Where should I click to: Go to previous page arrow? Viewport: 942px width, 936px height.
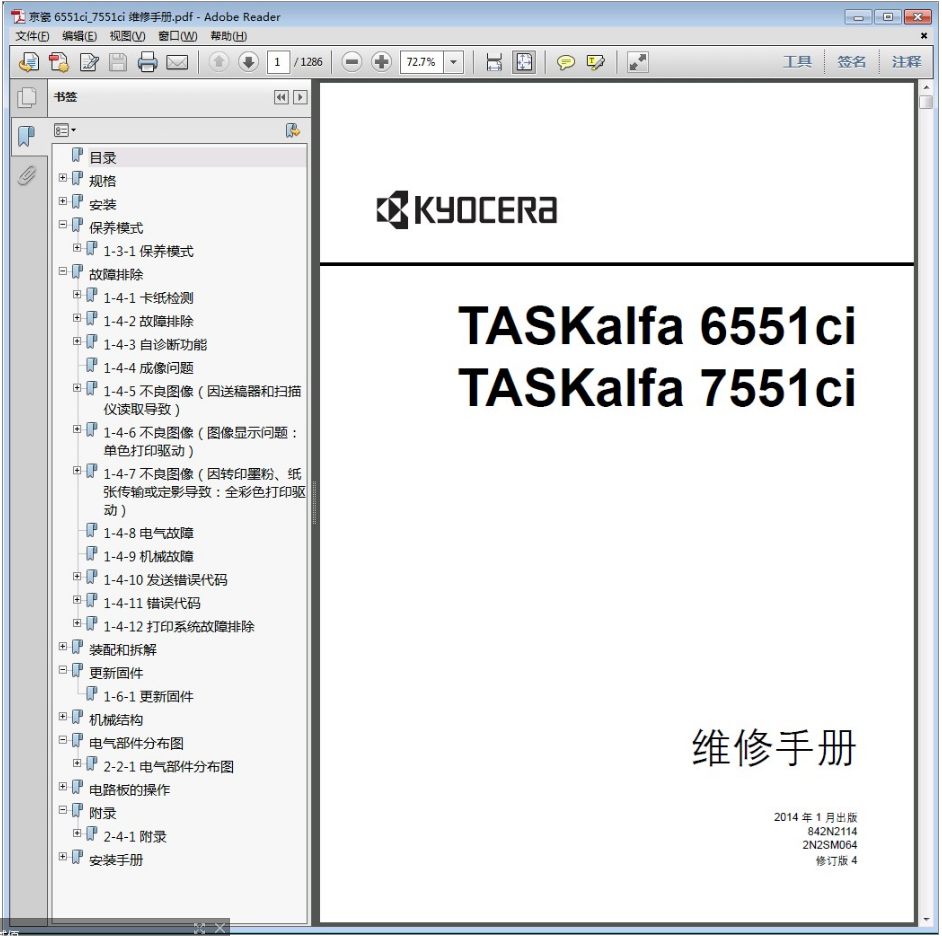[219, 61]
